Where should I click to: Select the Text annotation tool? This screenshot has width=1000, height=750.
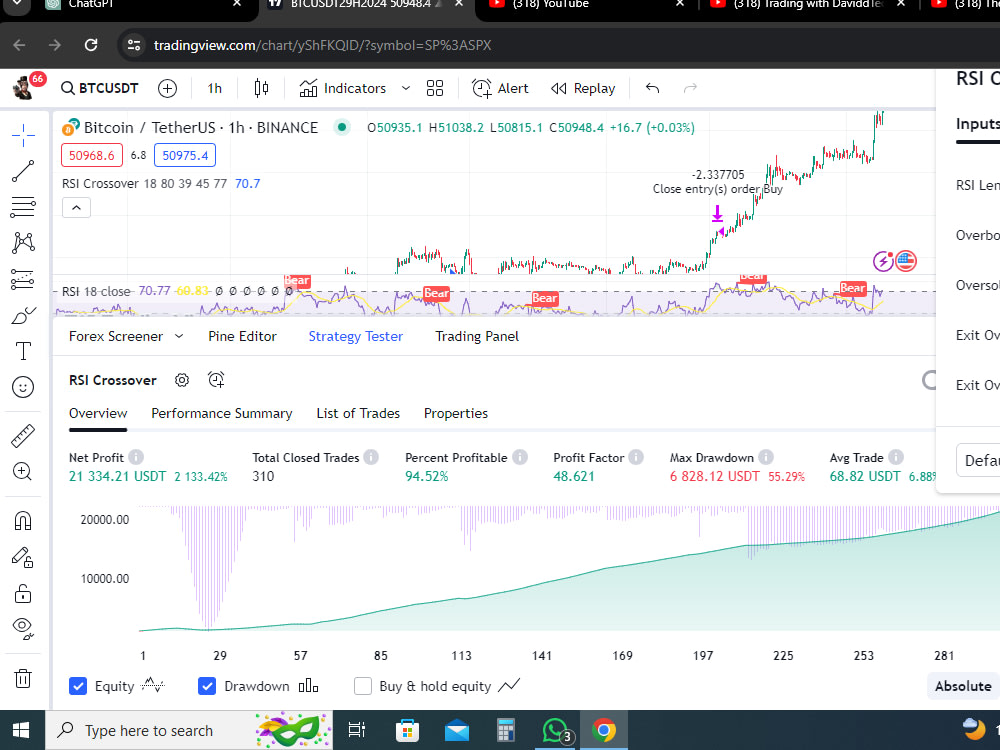23,351
